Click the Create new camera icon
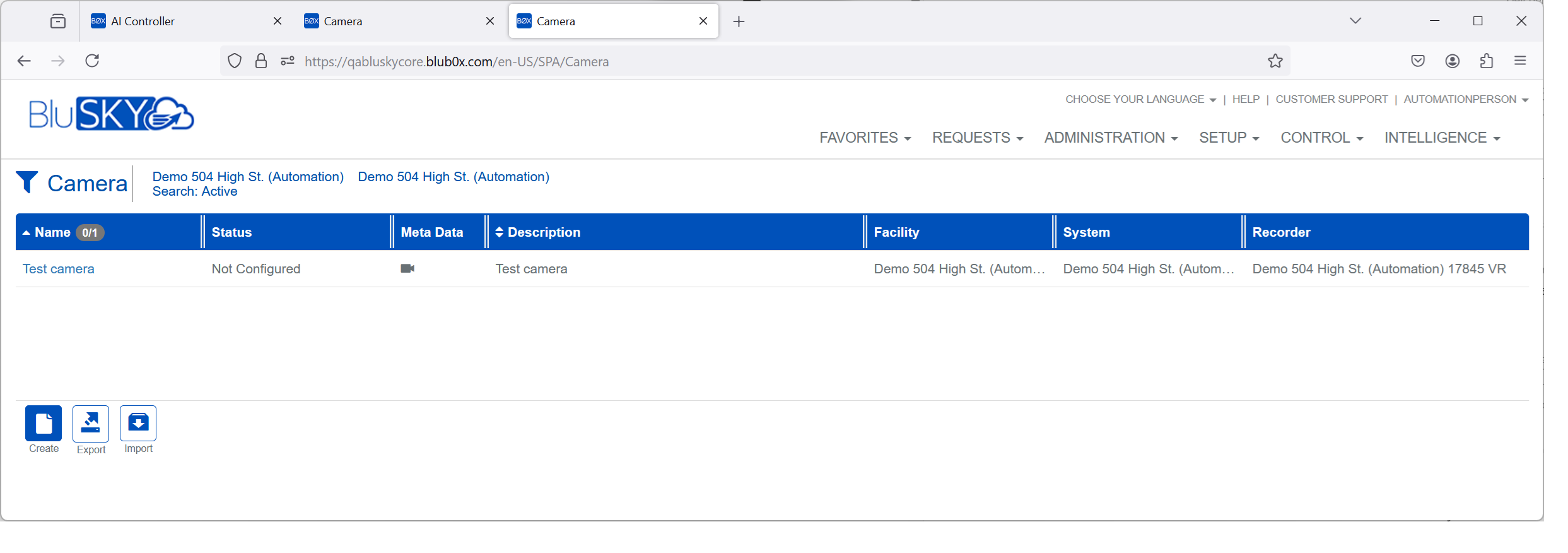This screenshot has height=553, width=1568. pyautogui.click(x=44, y=423)
